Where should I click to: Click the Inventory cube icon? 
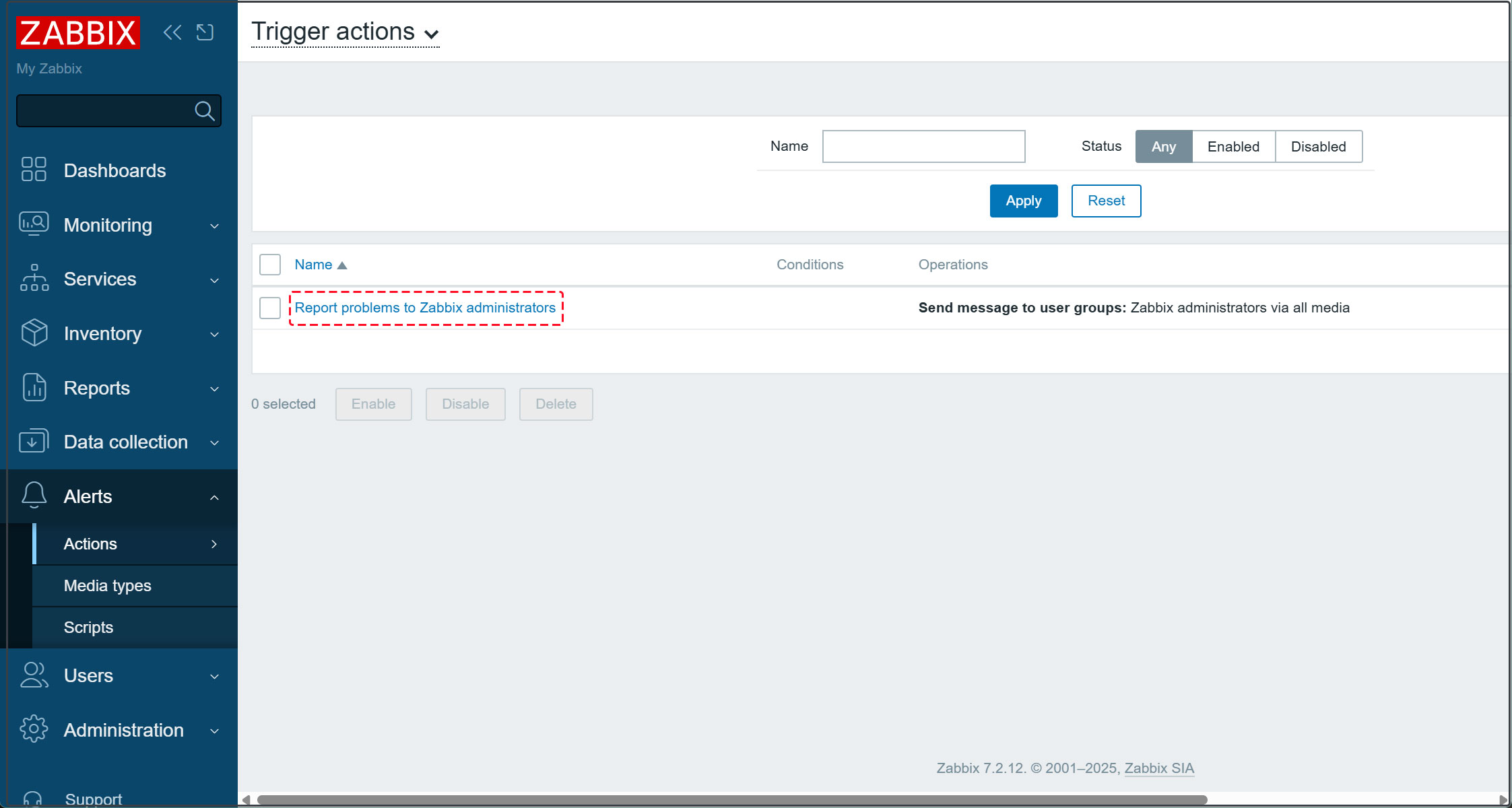point(34,333)
